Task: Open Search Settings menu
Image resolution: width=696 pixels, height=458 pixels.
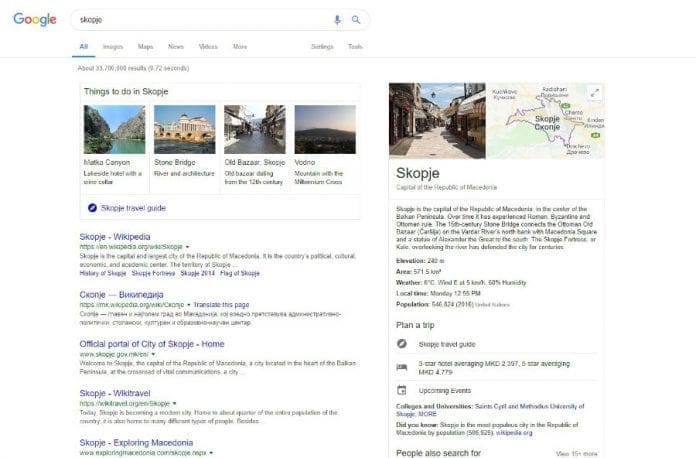Action: click(x=322, y=46)
